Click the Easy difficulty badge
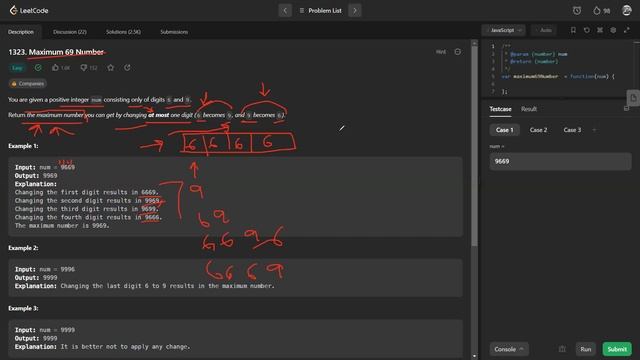The width and height of the screenshot is (640, 360). (17, 68)
